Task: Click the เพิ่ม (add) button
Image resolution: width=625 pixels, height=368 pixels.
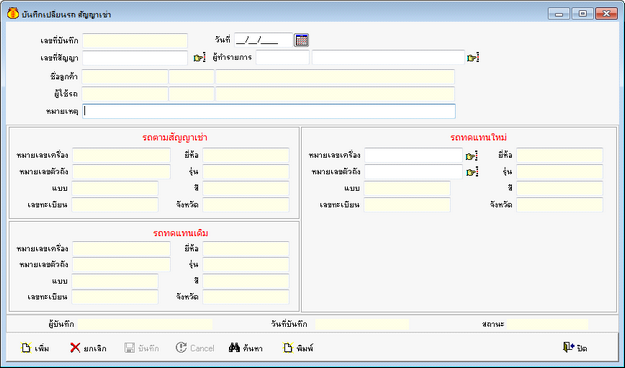Action: click(x=35, y=348)
